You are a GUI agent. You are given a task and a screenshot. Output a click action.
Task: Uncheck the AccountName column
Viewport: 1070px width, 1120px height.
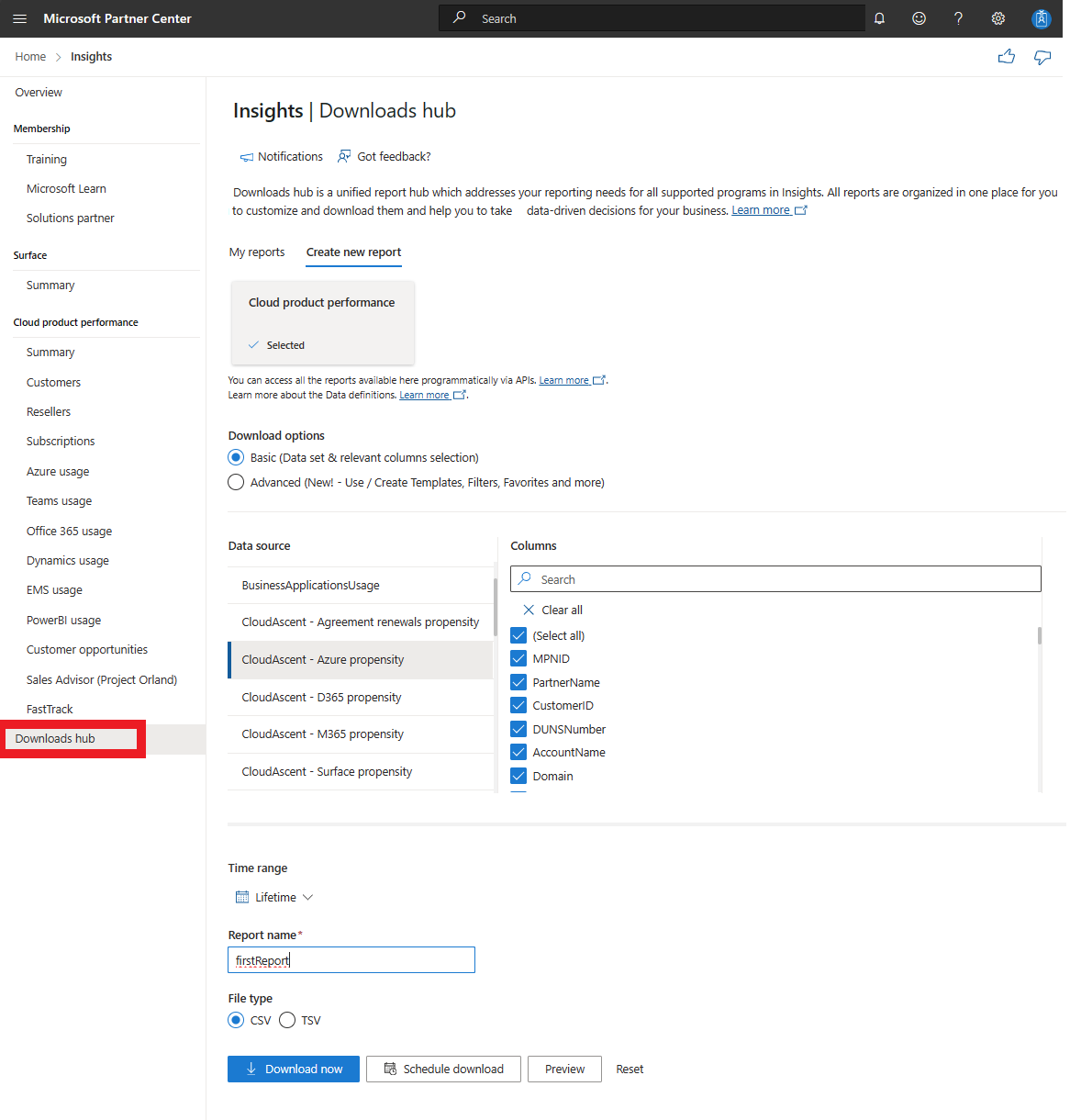click(x=518, y=752)
